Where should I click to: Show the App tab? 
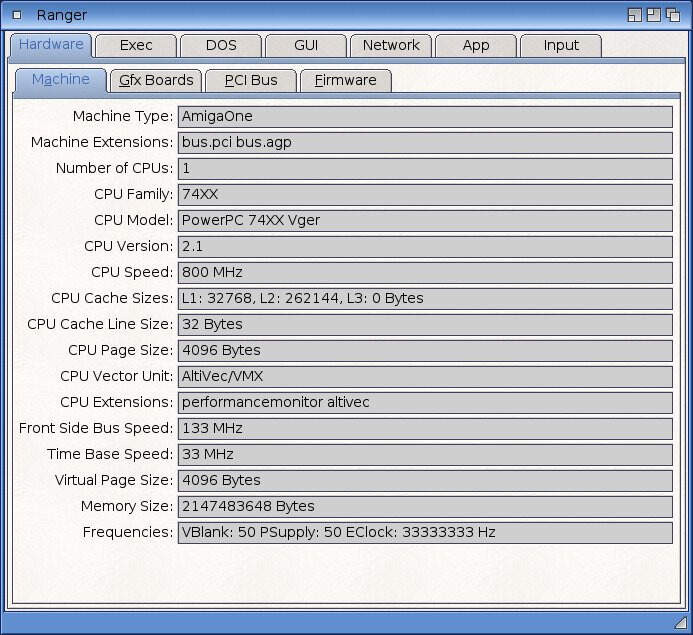pyautogui.click(x=476, y=45)
